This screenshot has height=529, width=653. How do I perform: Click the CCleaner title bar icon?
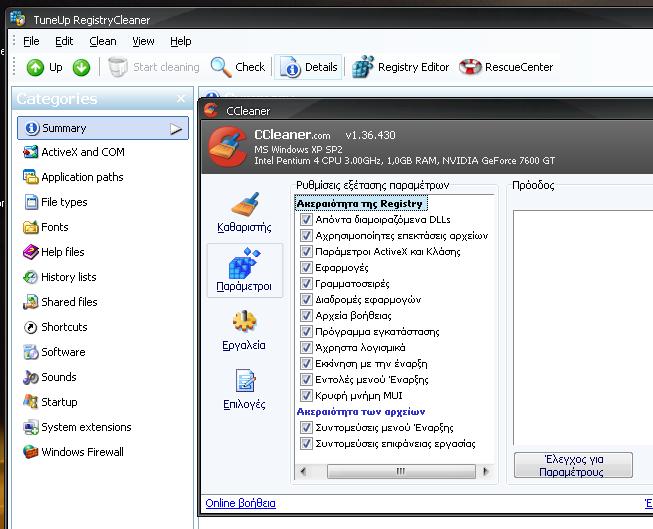click(x=211, y=110)
